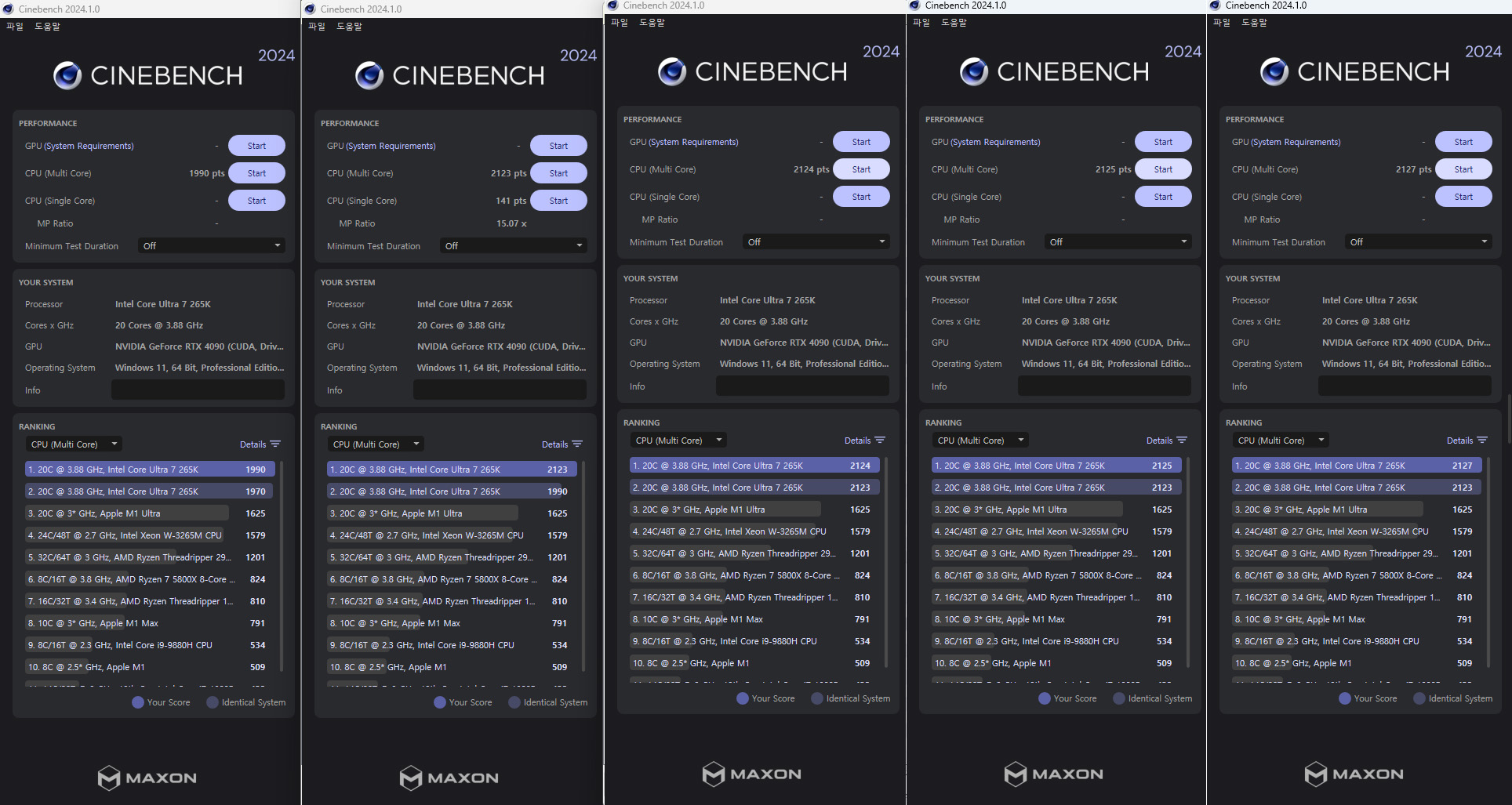Click Cinebench title bar icon of first window

[9, 9]
